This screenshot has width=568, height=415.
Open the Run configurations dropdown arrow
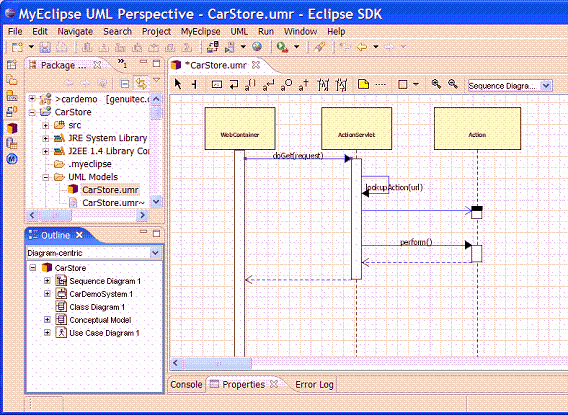coord(296,47)
